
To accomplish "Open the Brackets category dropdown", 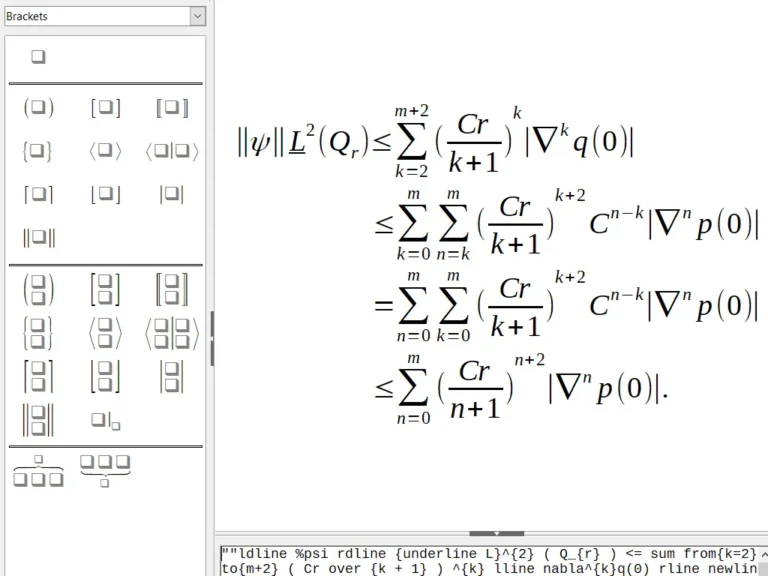I will (x=197, y=16).
